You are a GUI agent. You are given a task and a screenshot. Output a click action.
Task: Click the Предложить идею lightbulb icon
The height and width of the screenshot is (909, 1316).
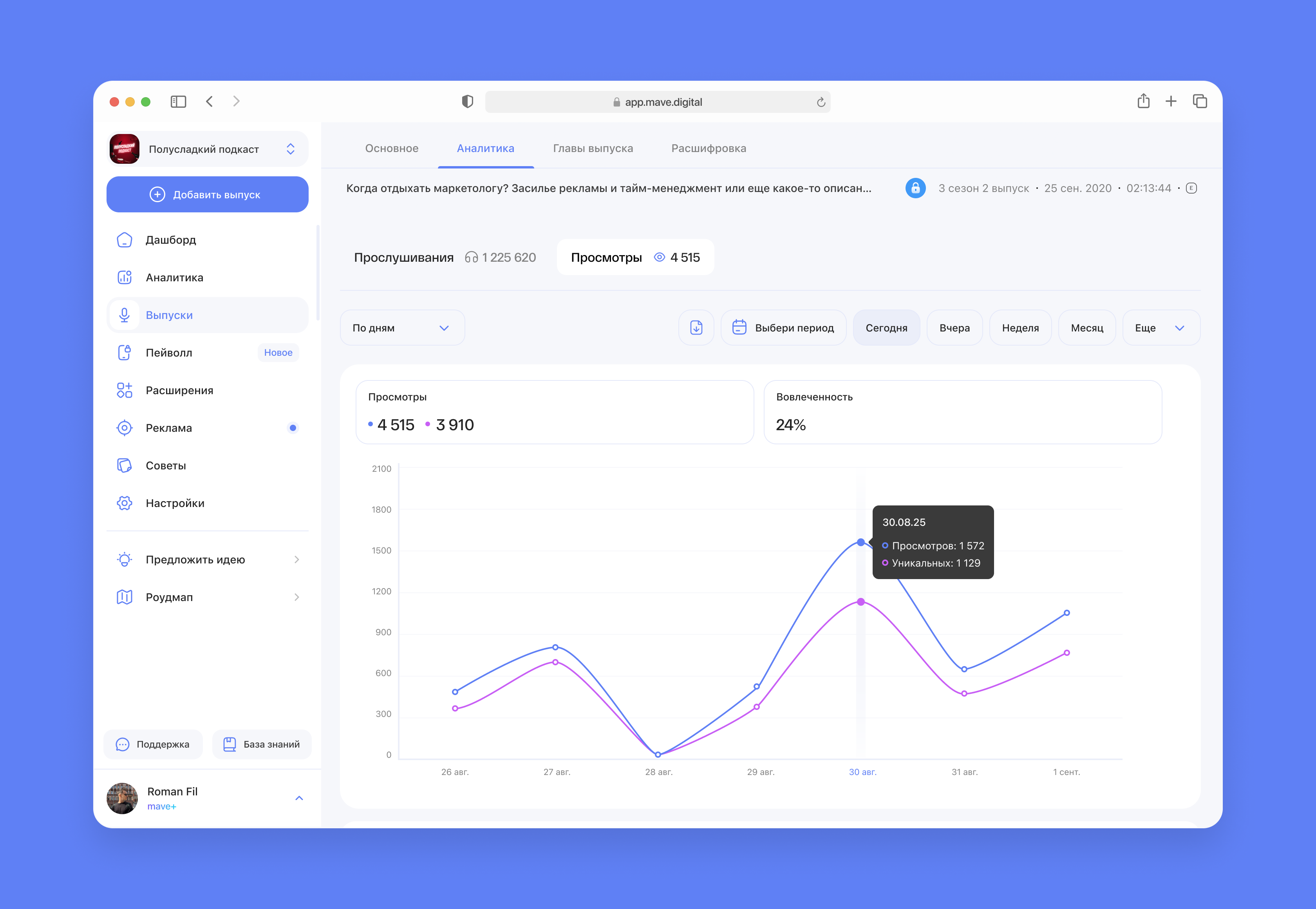pyautogui.click(x=124, y=559)
